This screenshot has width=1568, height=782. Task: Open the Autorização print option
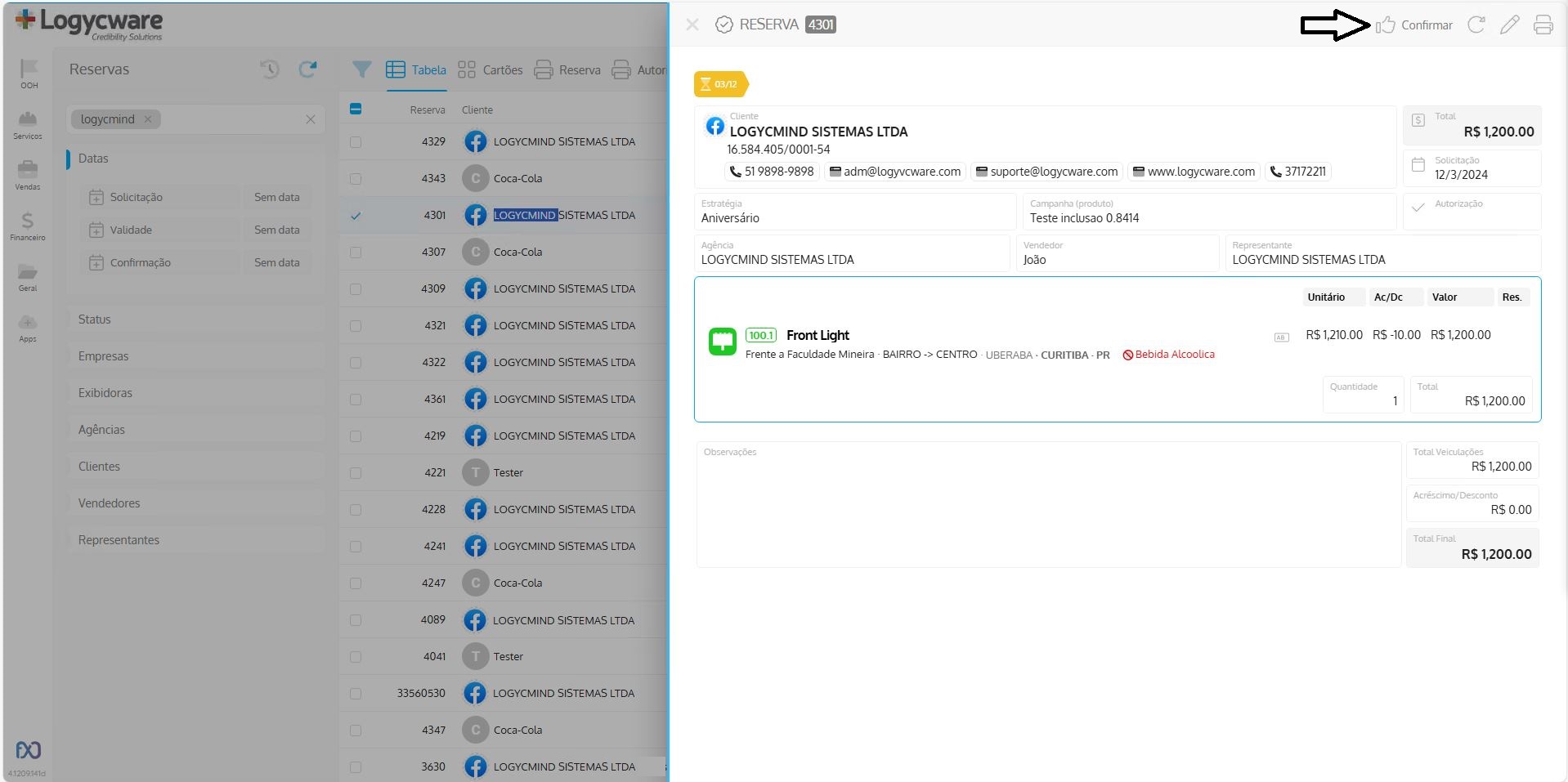pos(638,70)
